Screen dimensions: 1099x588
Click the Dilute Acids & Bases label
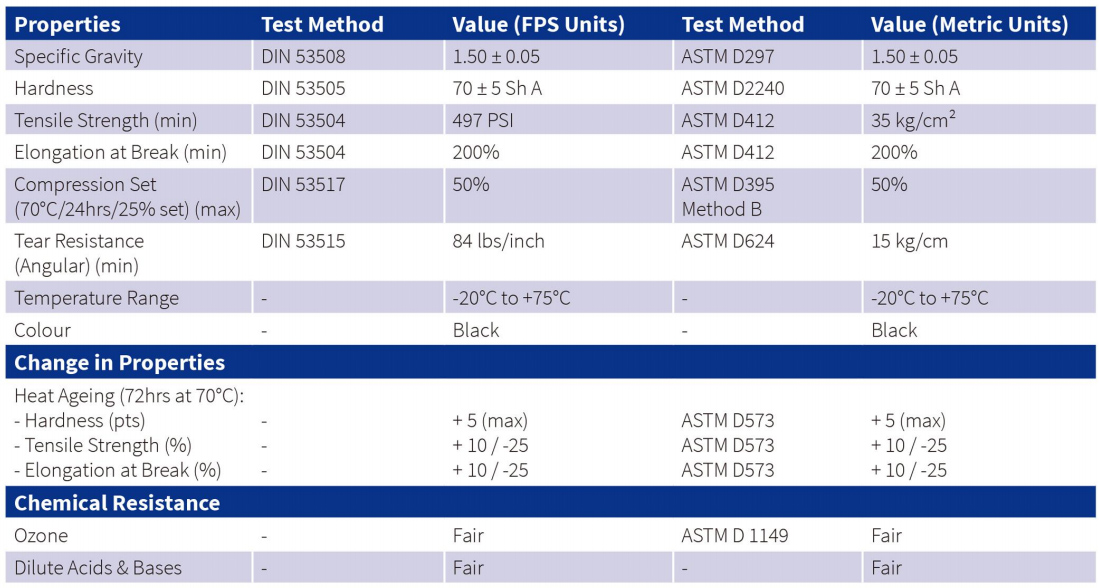click(98, 568)
